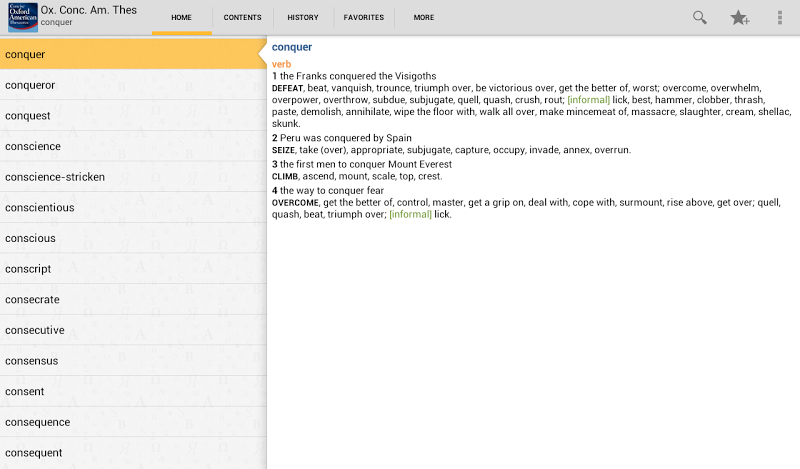This screenshot has width=800, height=469.
Task: Open entry for consensus
Action: [133, 360]
